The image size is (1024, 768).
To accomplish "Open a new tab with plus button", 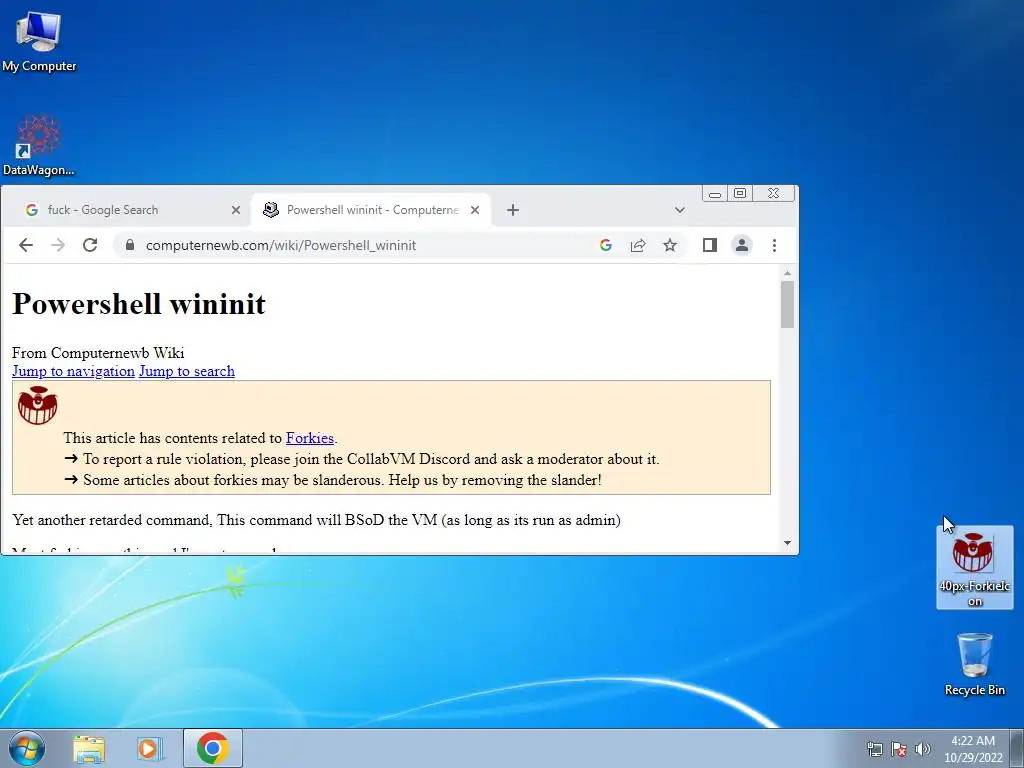I will point(513,210).
